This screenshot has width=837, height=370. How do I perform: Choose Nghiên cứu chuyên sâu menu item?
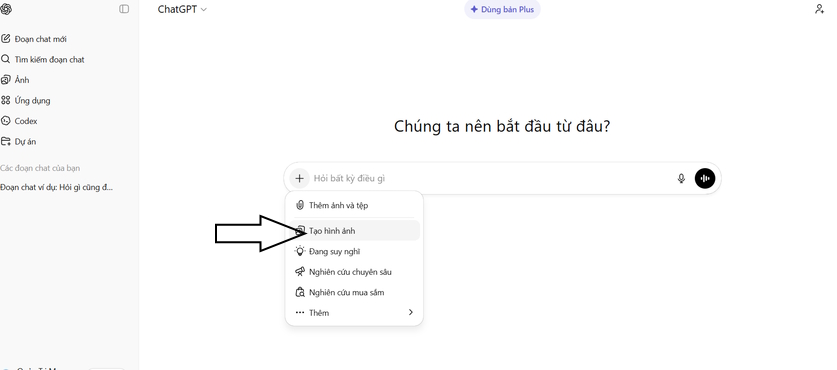coord(354,272)
